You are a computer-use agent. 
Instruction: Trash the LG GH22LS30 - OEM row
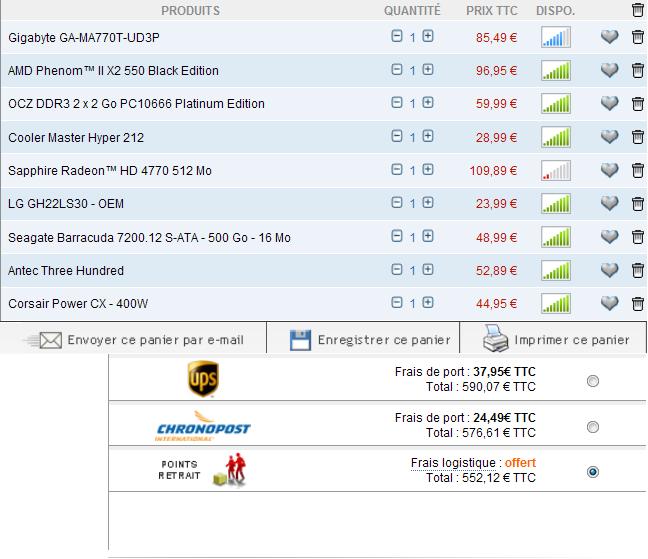click(x=638, y=203)
